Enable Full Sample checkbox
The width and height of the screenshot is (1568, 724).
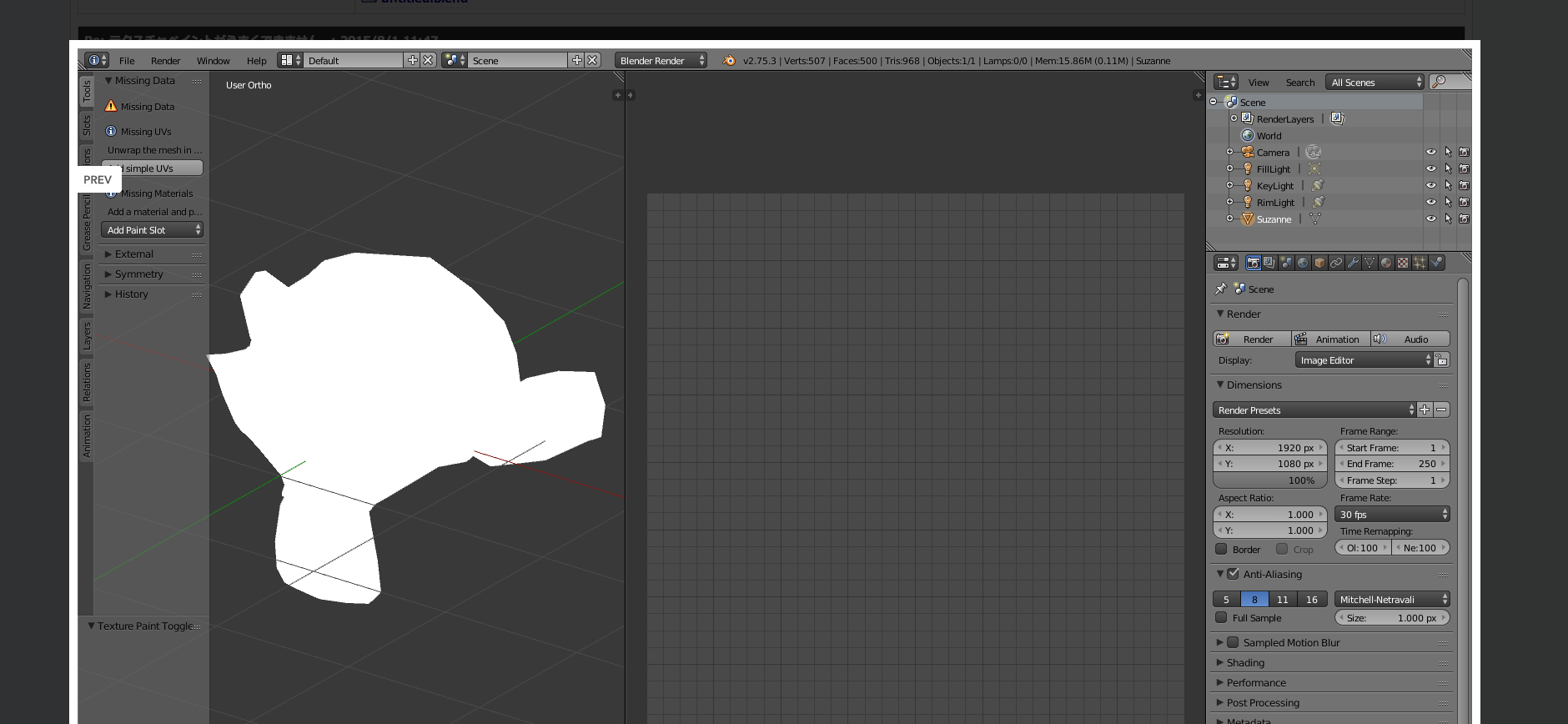tap(1221, 617)
